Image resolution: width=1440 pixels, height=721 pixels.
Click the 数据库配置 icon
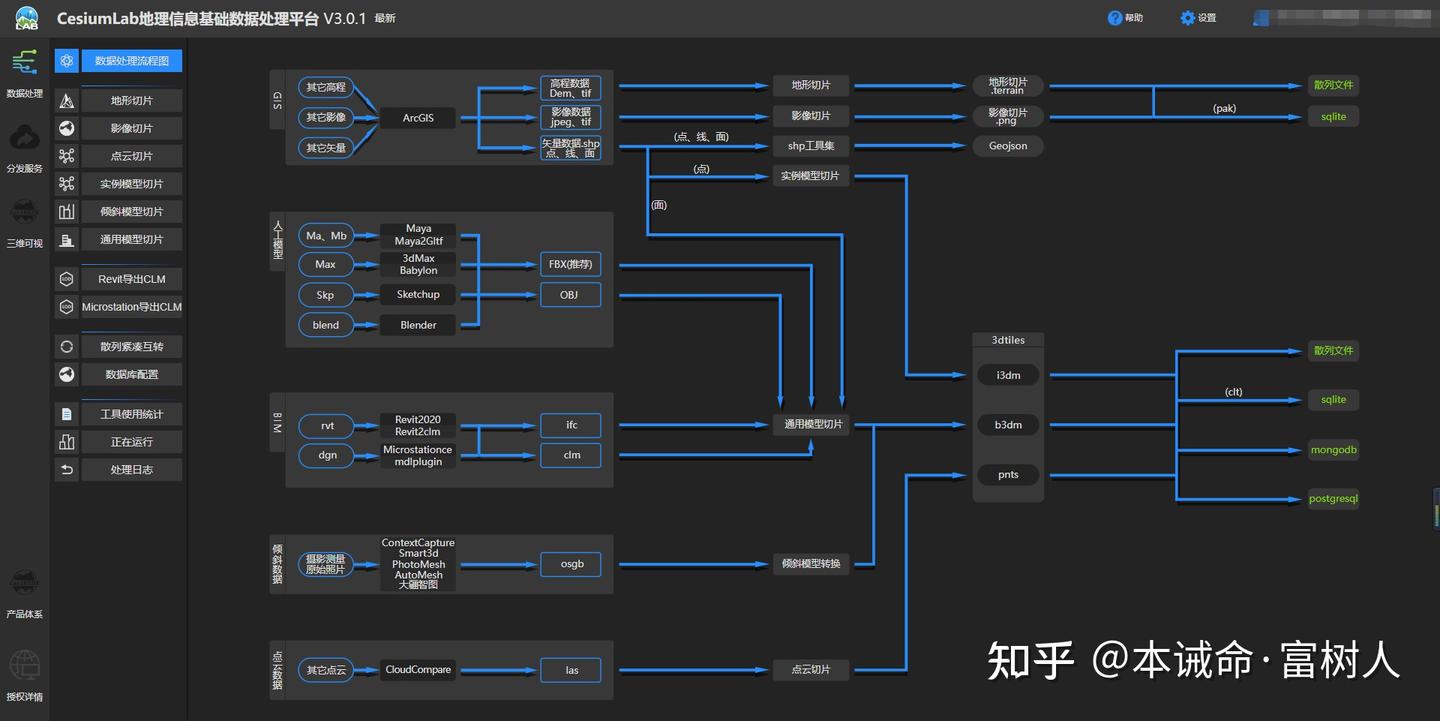click(67, 374)
